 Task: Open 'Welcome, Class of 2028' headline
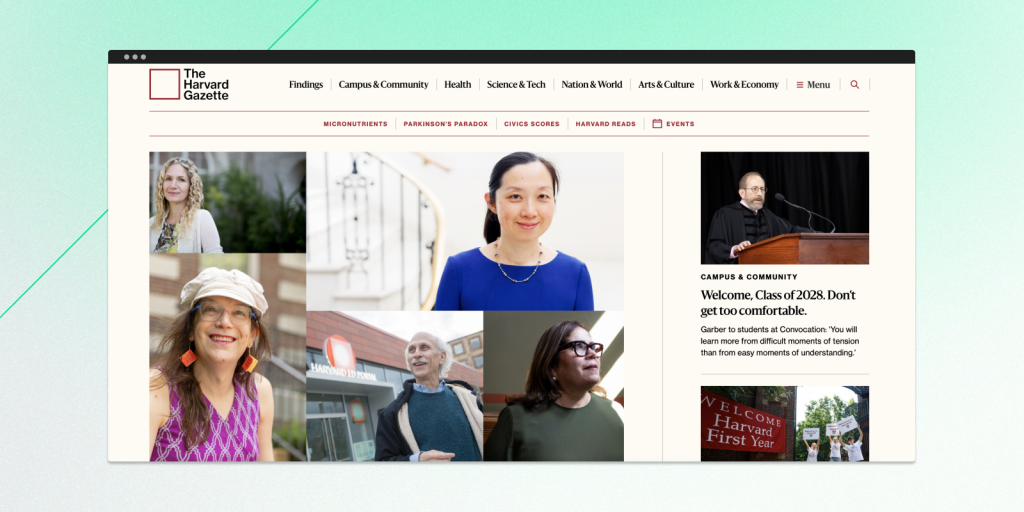pyautogui.click(x=778, y=302)
